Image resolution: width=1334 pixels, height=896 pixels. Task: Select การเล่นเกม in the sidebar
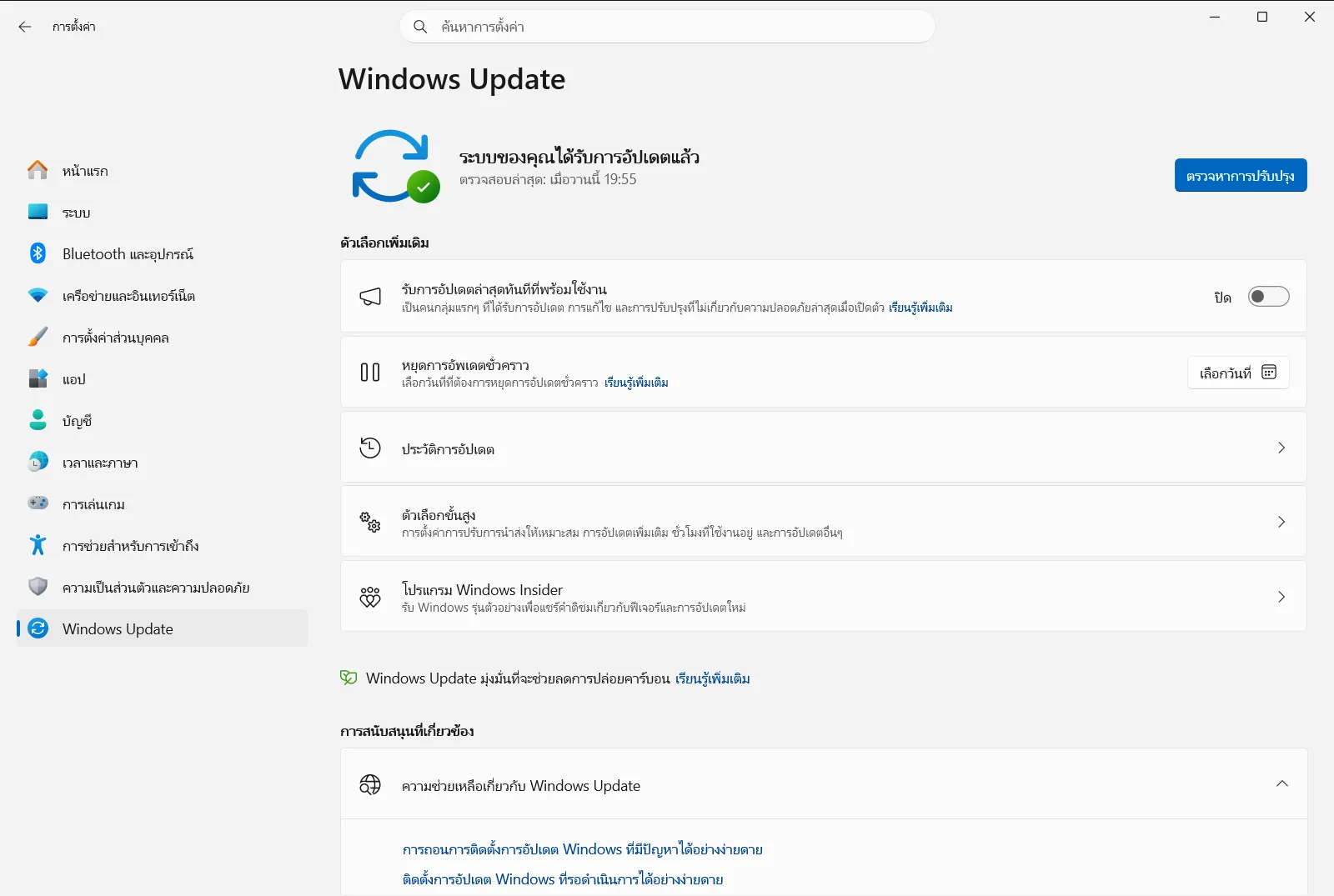pos(163,503)
